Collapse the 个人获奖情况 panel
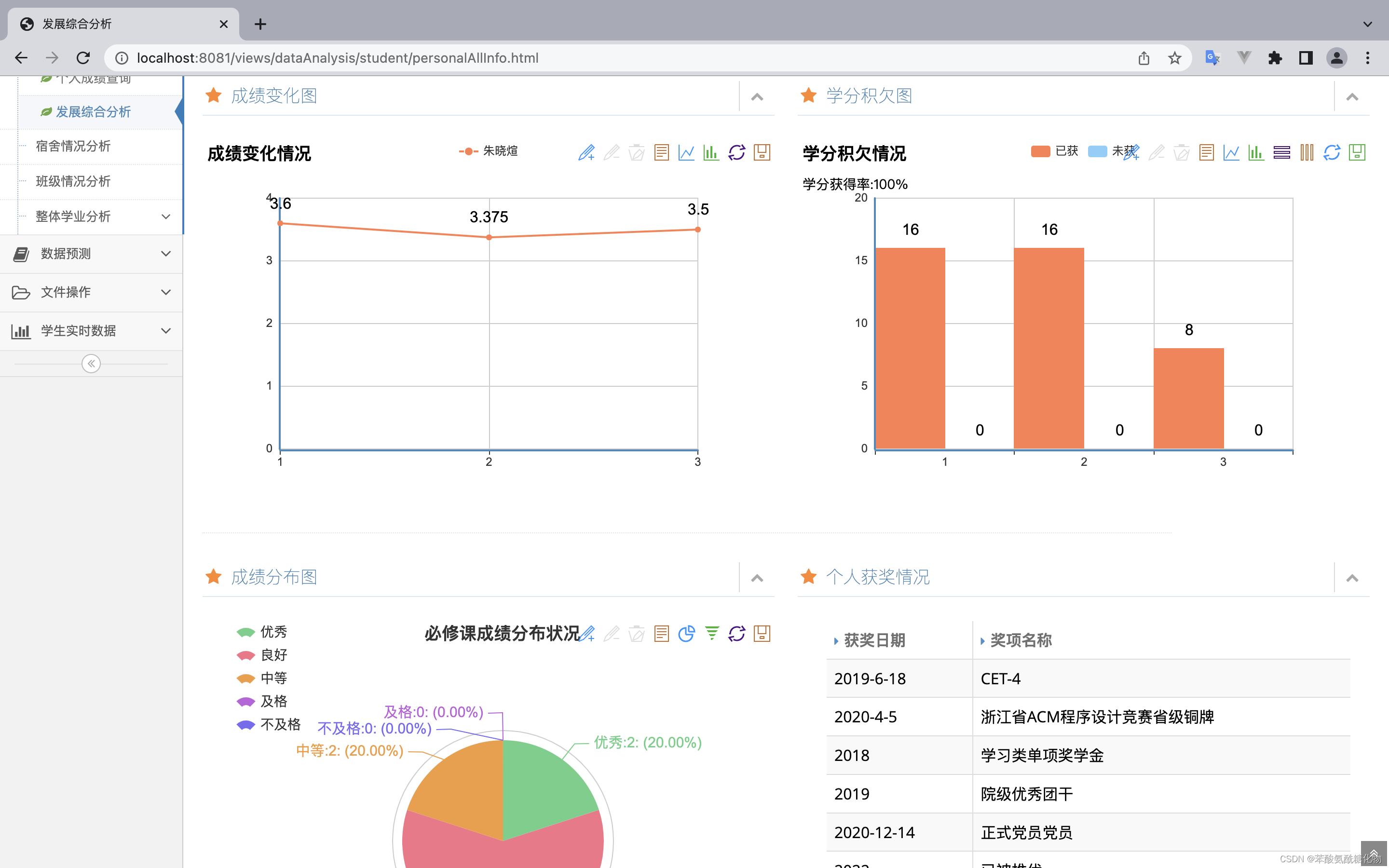The height and width of the screenshot is (868, 1389). (x=1352, y=578)
